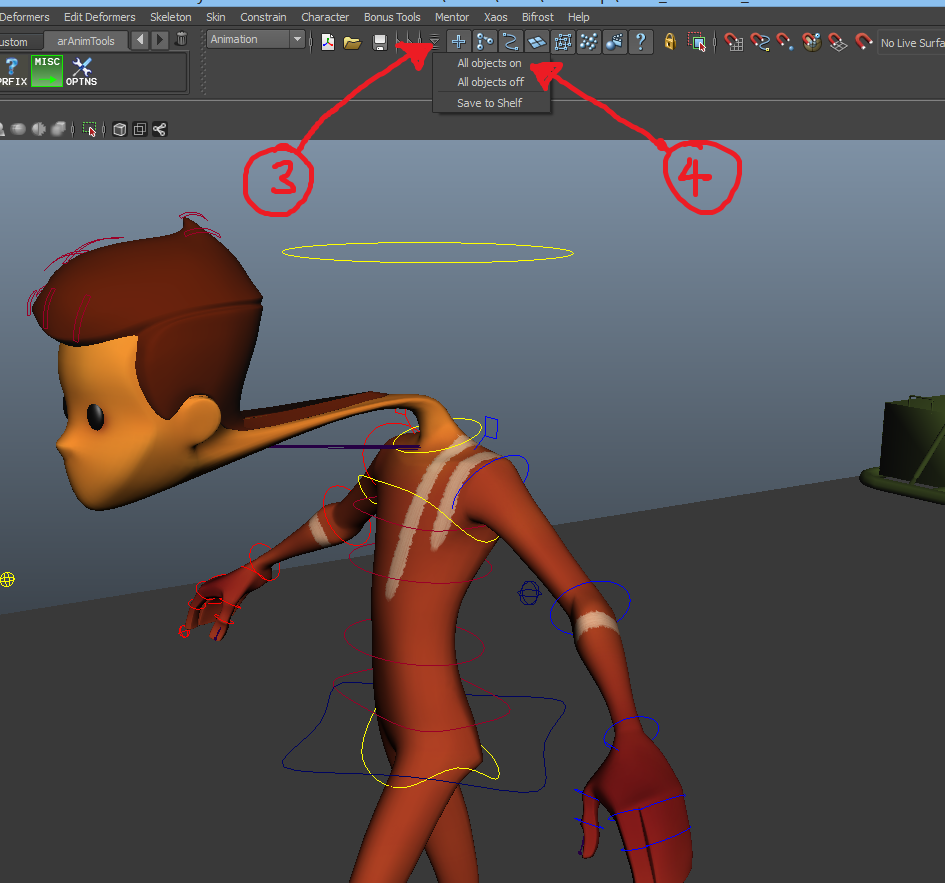Collapse a status line section divider
The image size is (945, 883).
pyautogui.click(x=309, y=42)
